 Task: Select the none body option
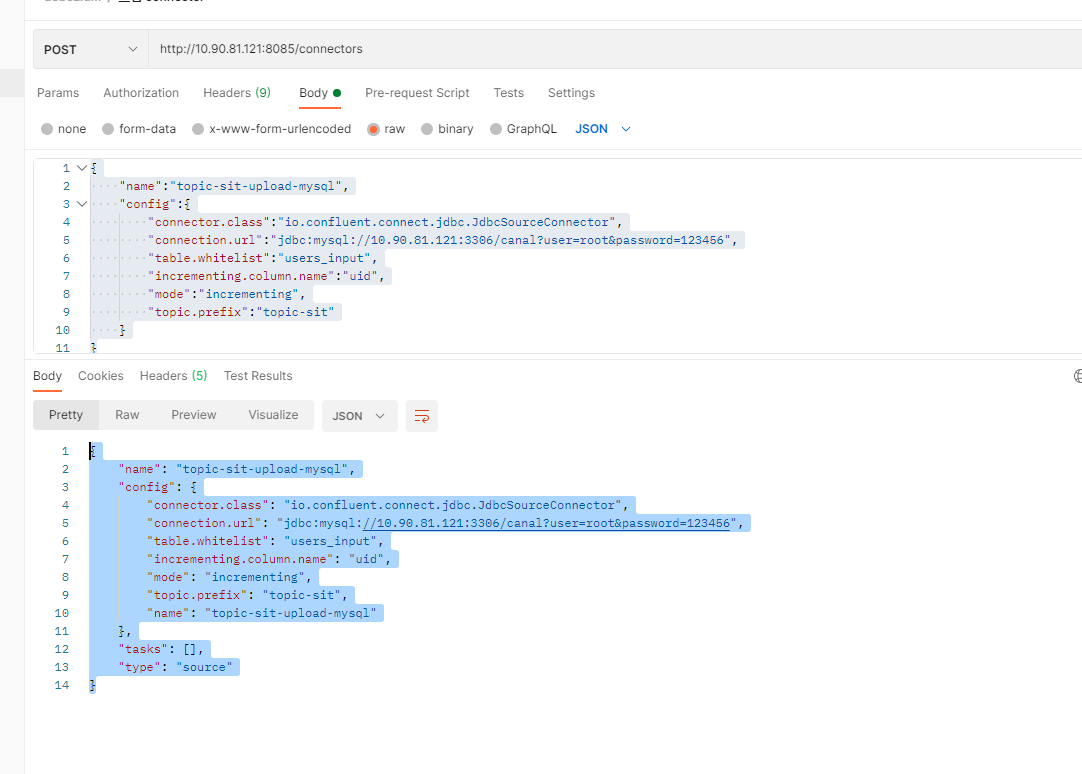pos(63,128)
